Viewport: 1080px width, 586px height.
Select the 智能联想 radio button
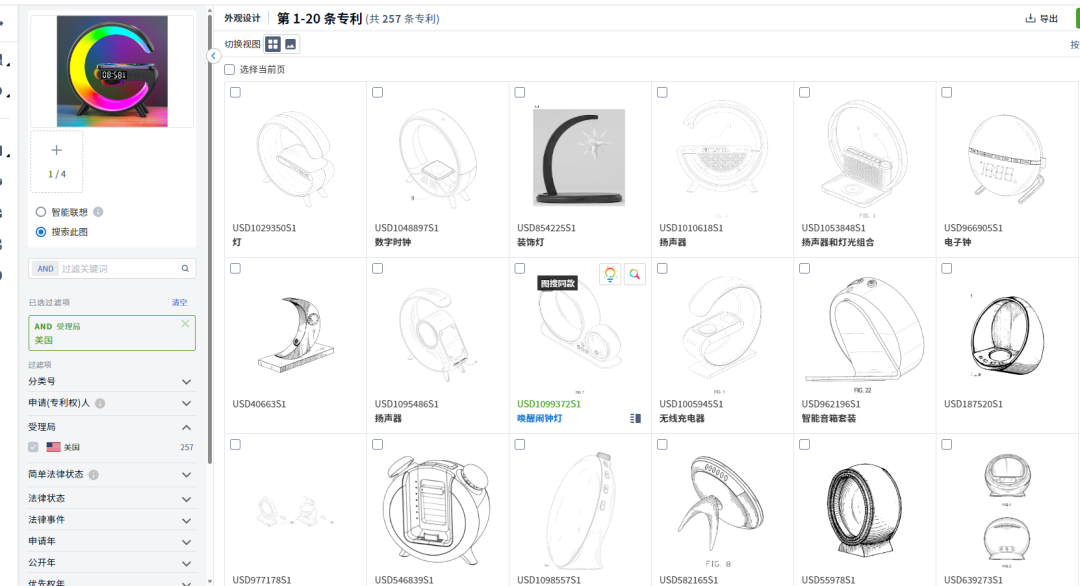[41, 212]
